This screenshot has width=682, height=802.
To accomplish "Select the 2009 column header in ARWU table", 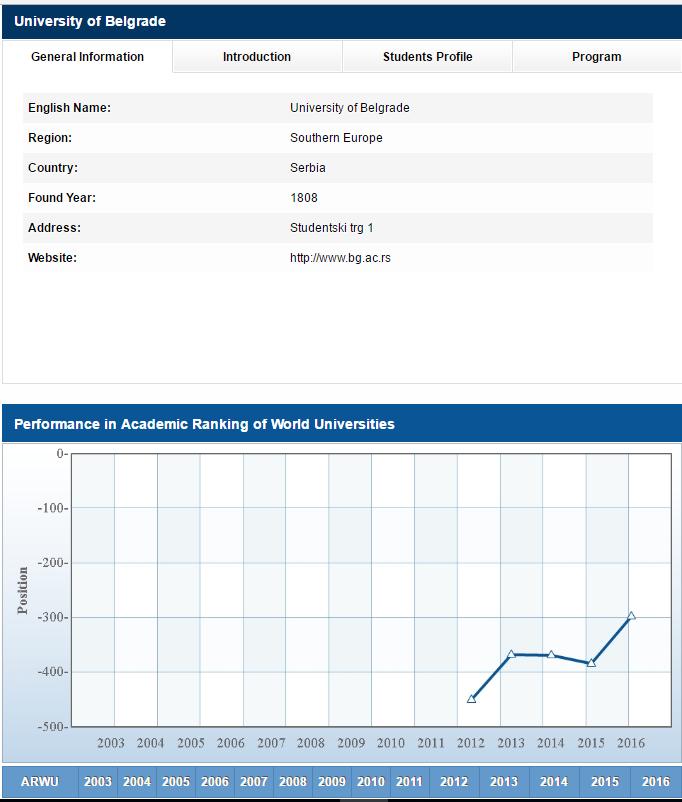I will pyautogui.click(x=332, y=782).
